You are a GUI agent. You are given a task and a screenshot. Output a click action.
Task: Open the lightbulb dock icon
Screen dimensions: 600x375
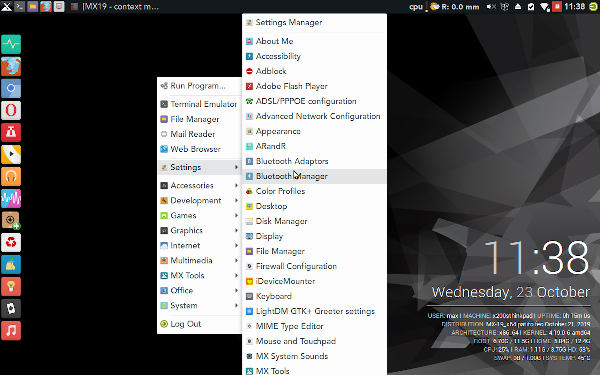click(x=11, y=287)
